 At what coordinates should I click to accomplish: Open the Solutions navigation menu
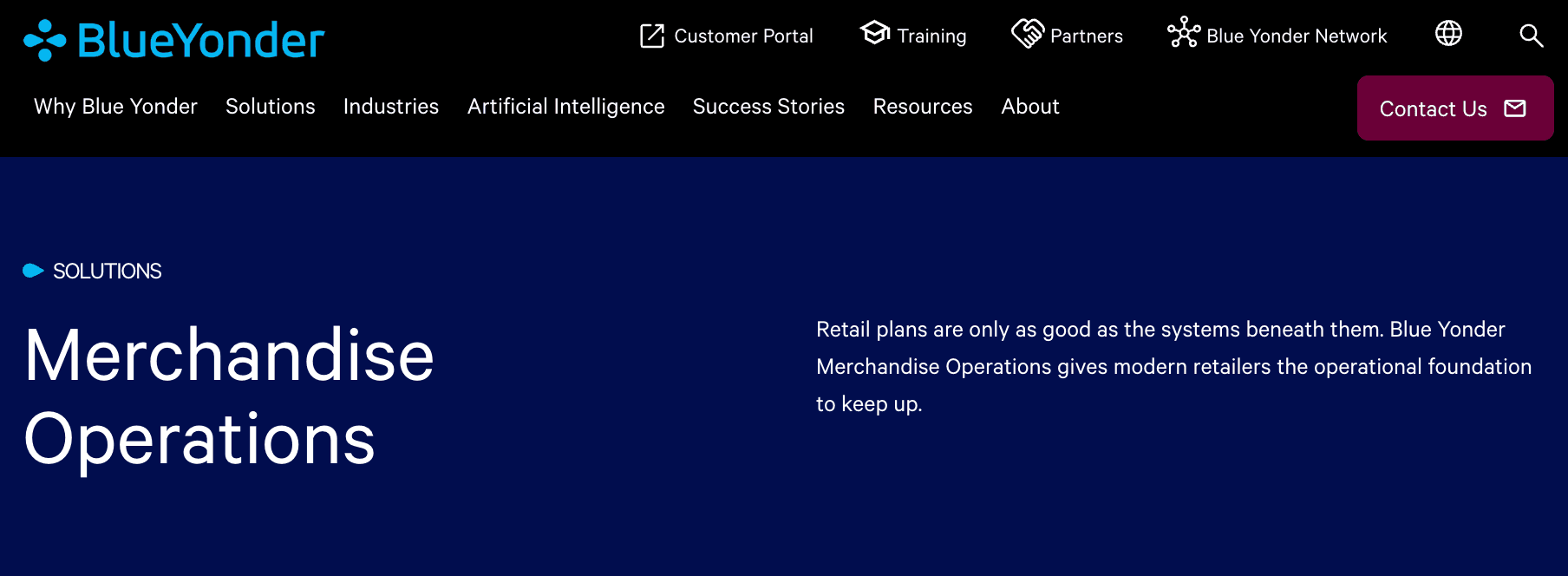(x=271, y=107)
